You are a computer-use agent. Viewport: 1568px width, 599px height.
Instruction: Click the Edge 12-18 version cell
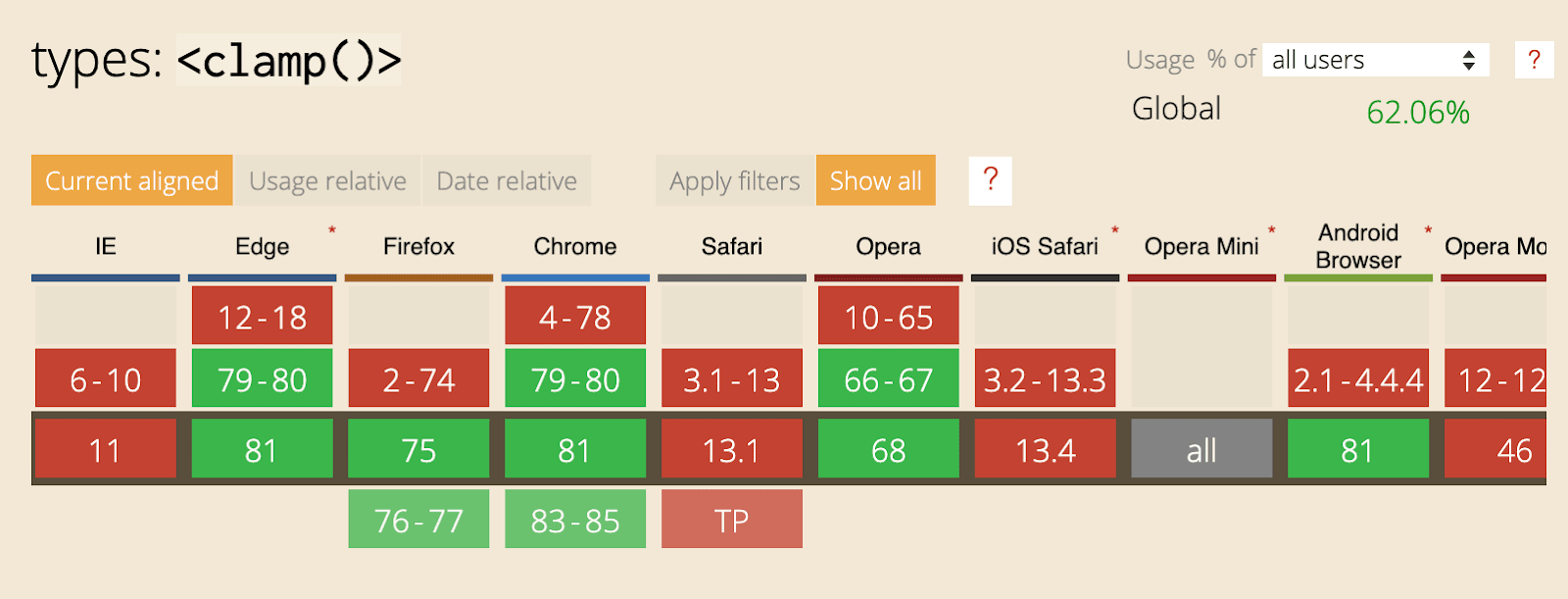pos(262,316)
